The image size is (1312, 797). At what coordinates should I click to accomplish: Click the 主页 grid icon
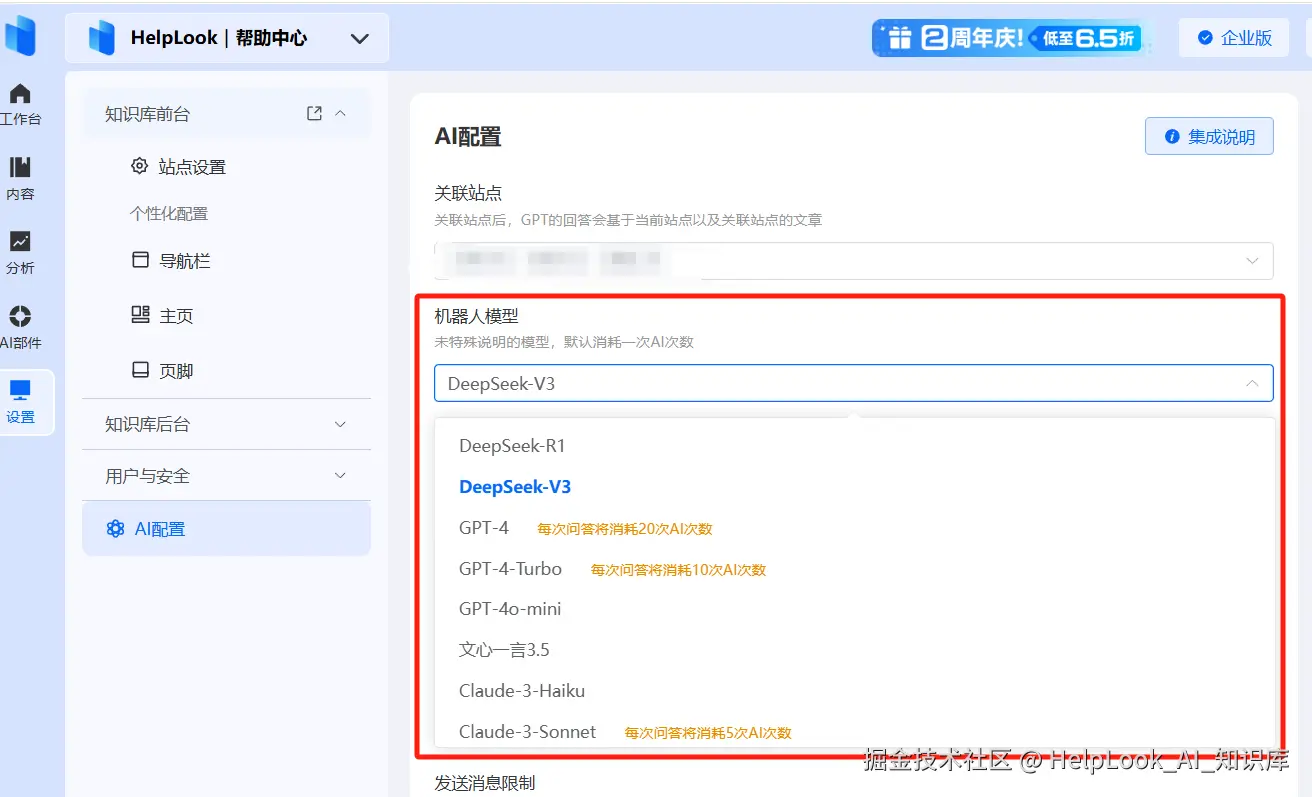[x=140, y=315]
